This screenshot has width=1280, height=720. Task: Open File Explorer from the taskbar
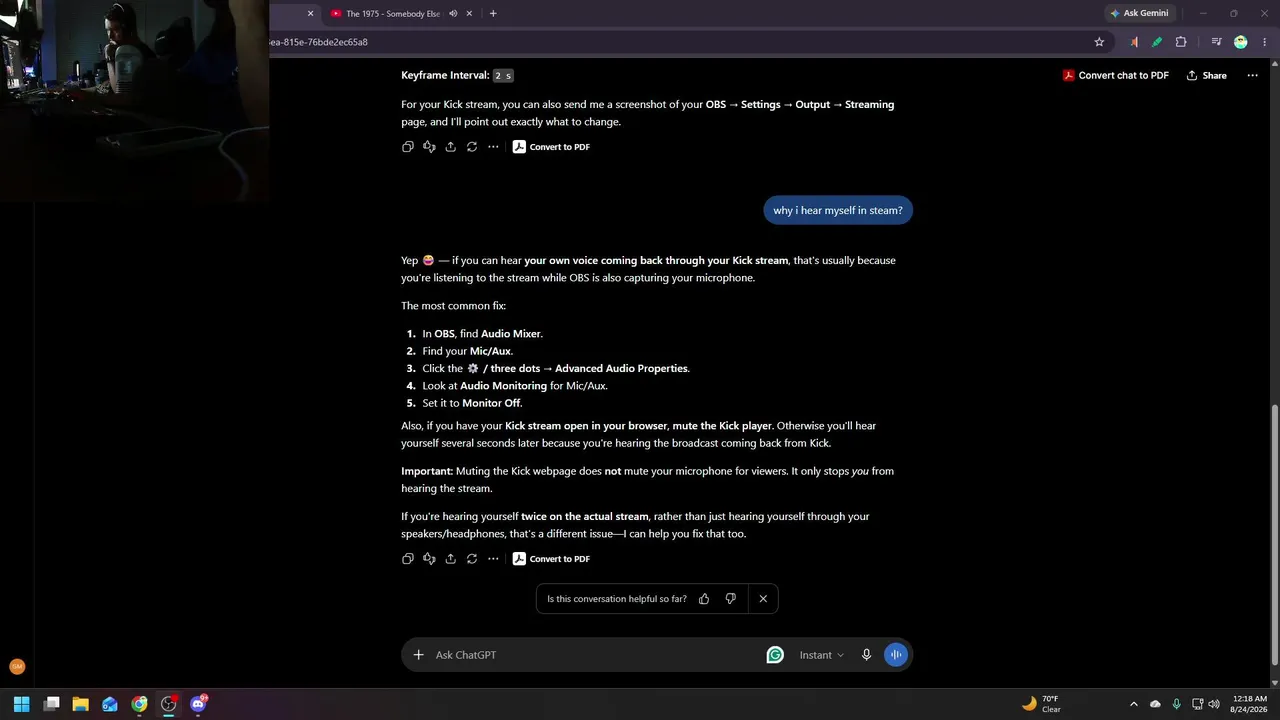(81, 704)
